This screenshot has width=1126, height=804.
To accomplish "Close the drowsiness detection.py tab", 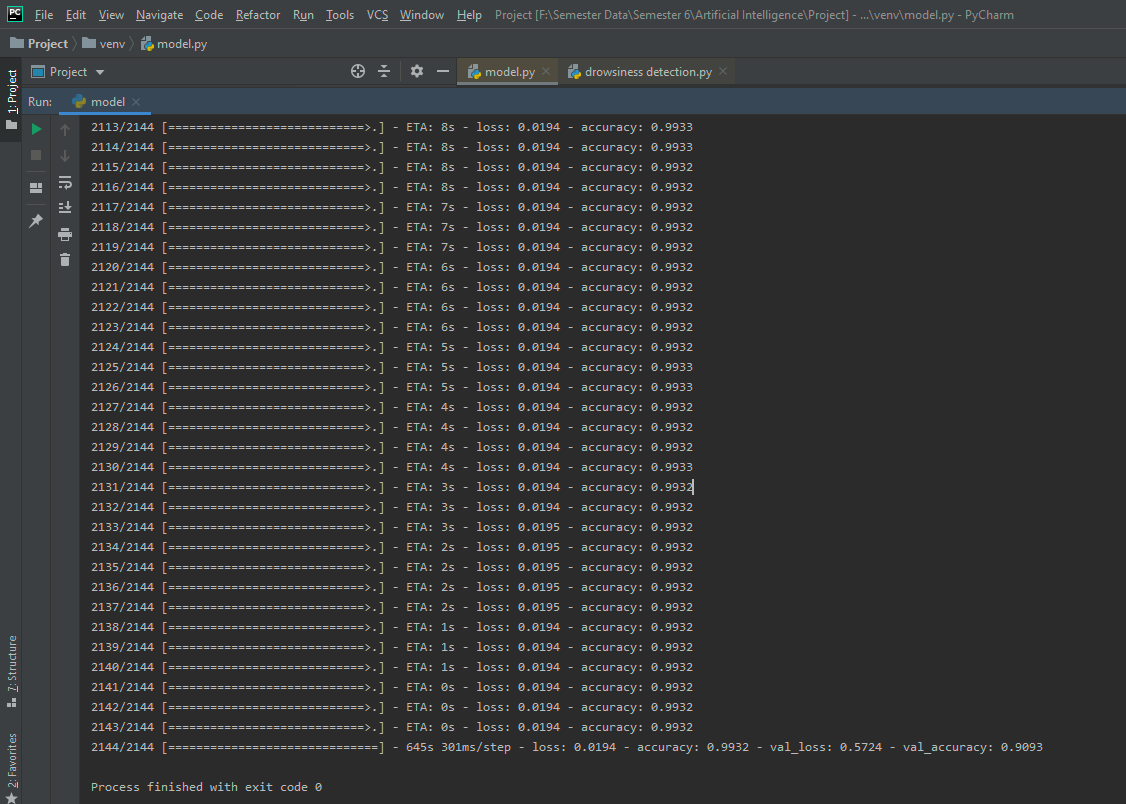I will 723,71.
